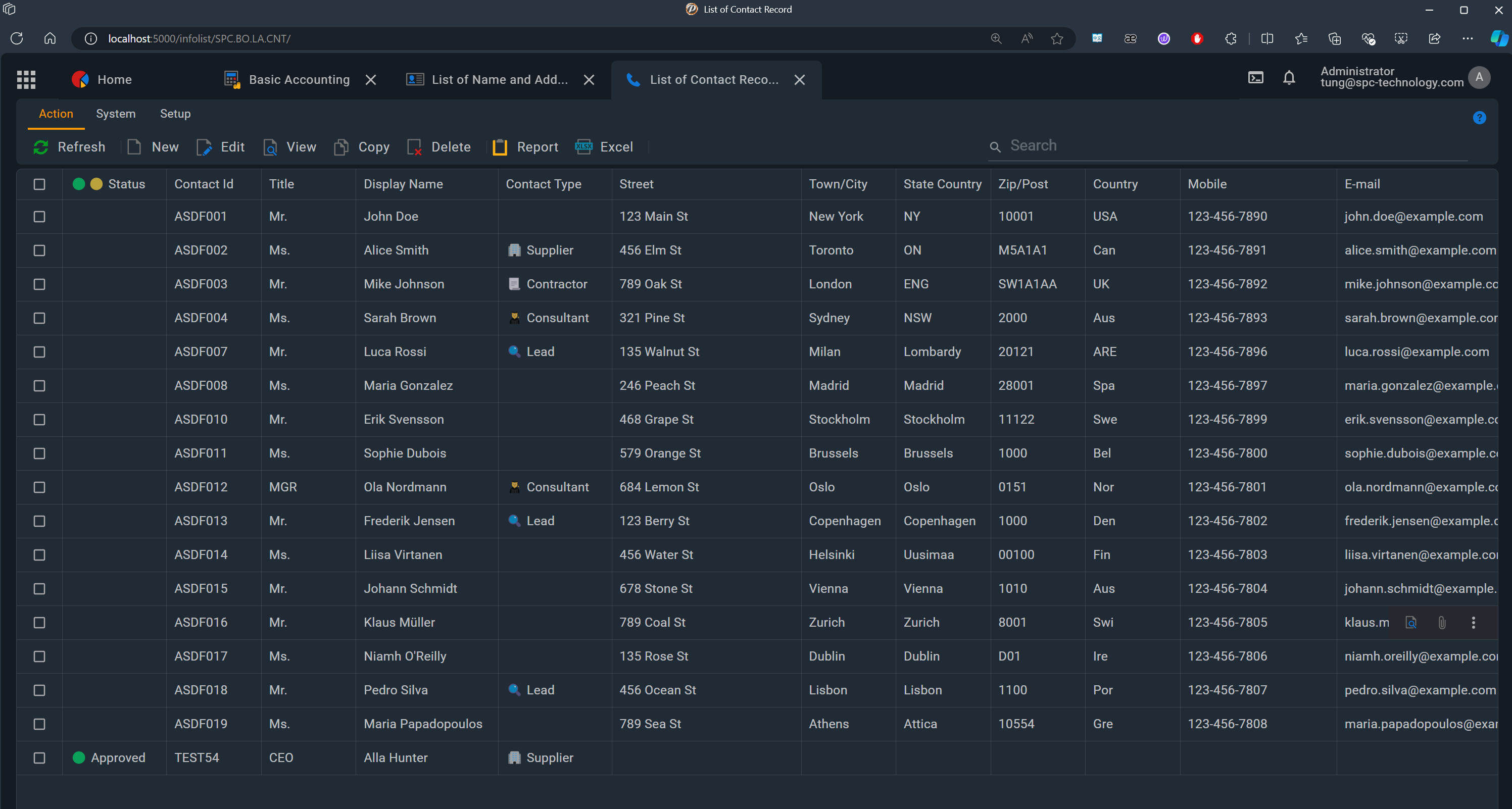Click Lead type in Pedro Silva row
Image resolution: width=1512 pixels, height=809 pixels.
click(x=530, y=690)
